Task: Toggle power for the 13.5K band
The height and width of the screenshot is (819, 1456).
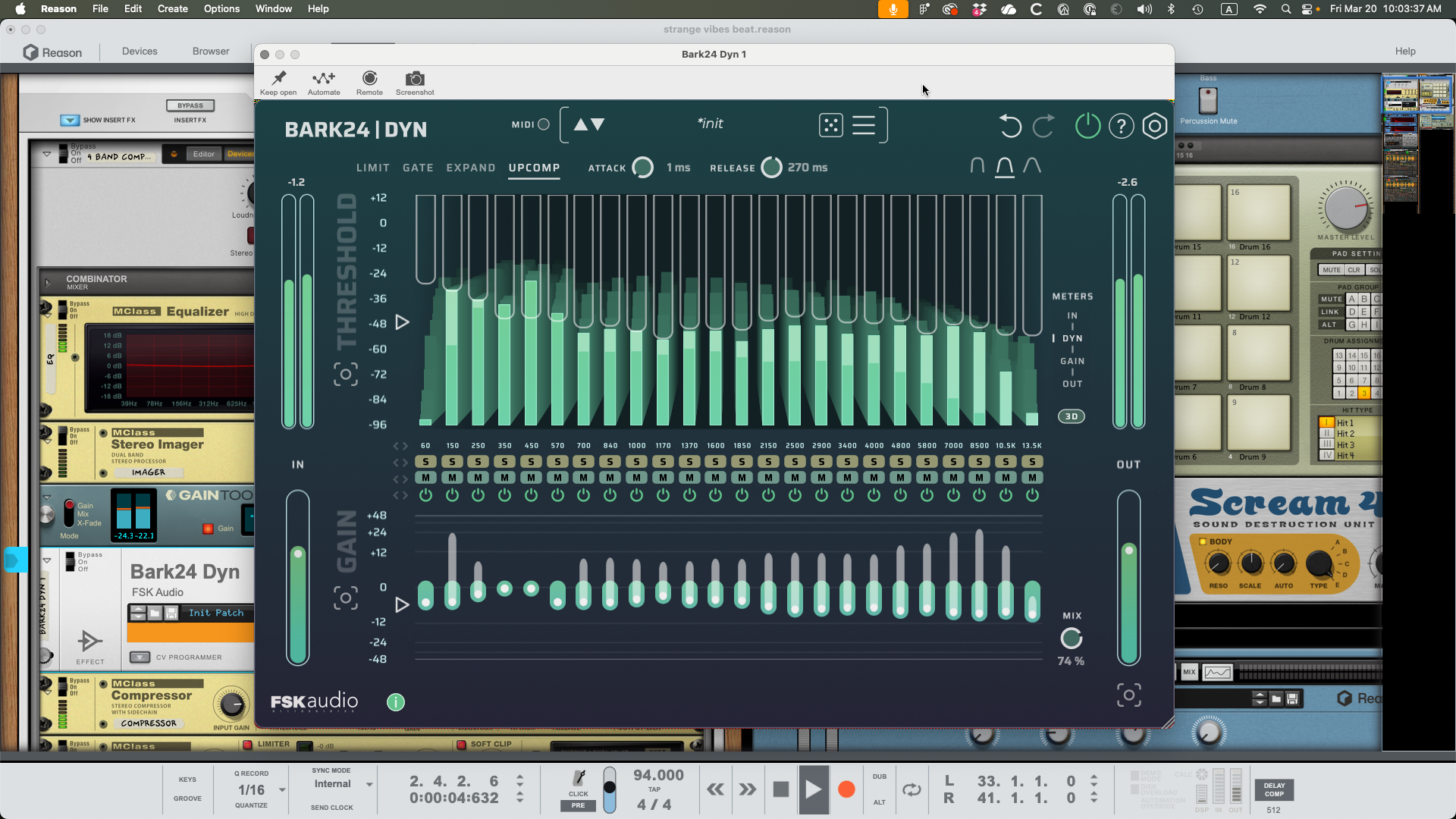Action: [x=1032, y=495]
